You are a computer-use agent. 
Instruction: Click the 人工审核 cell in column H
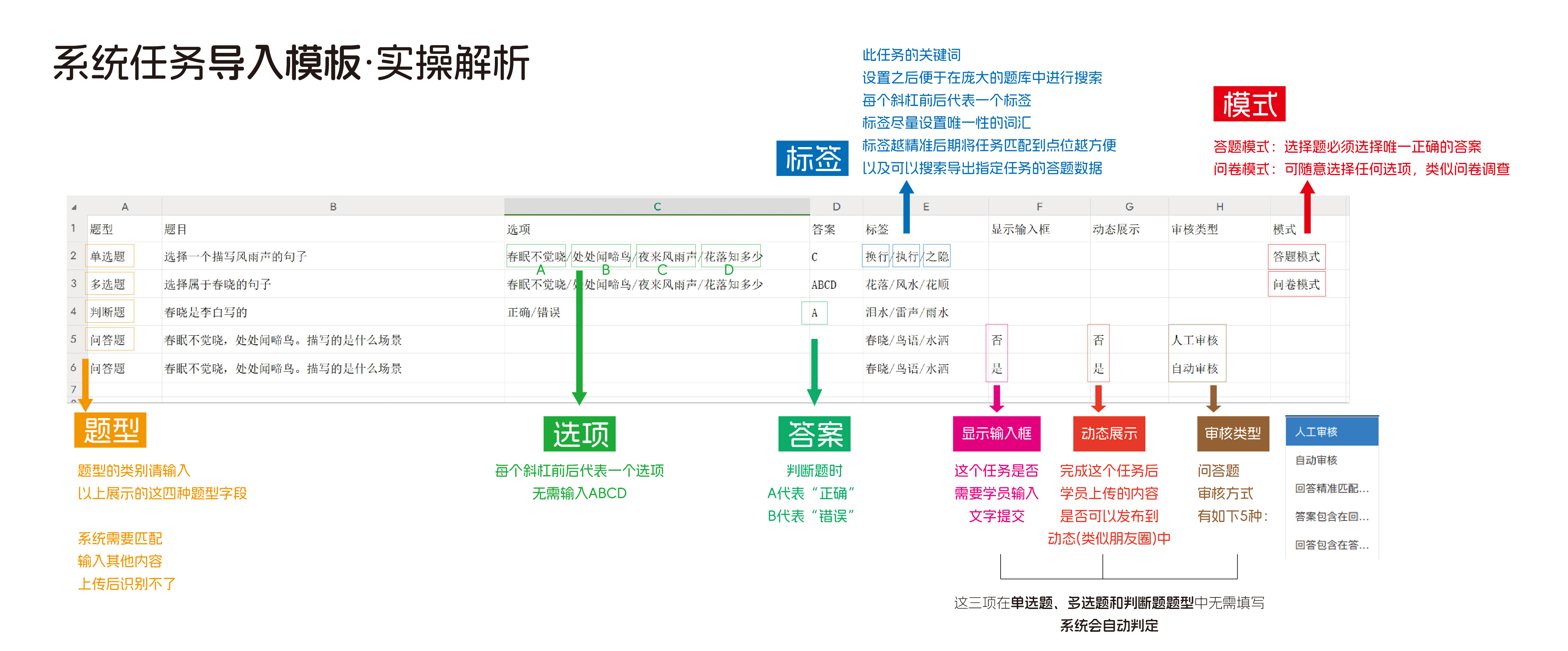click(1195, 340)
